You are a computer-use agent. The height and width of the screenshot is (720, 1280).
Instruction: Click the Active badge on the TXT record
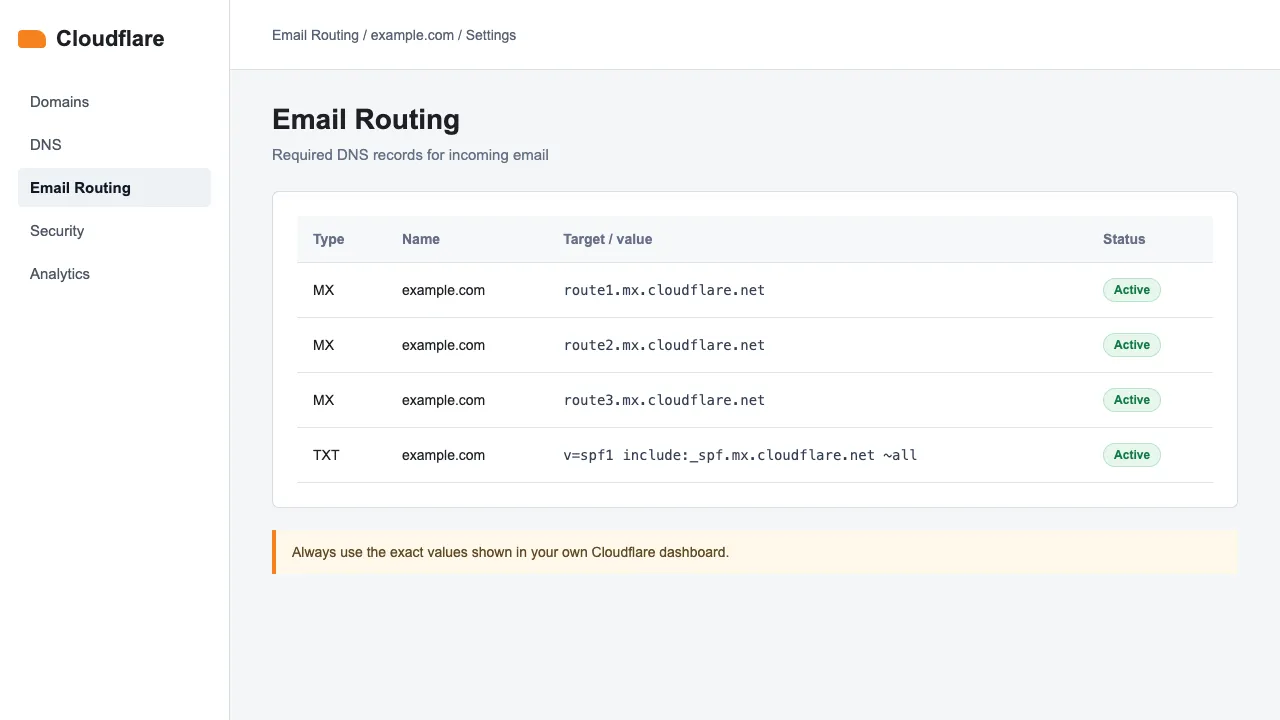[x=1132, y=455]
